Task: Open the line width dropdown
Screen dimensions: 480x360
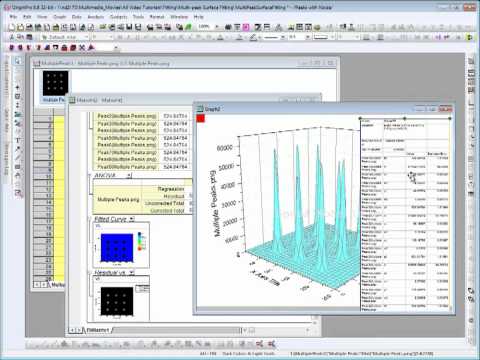Action: coord(307,37)
